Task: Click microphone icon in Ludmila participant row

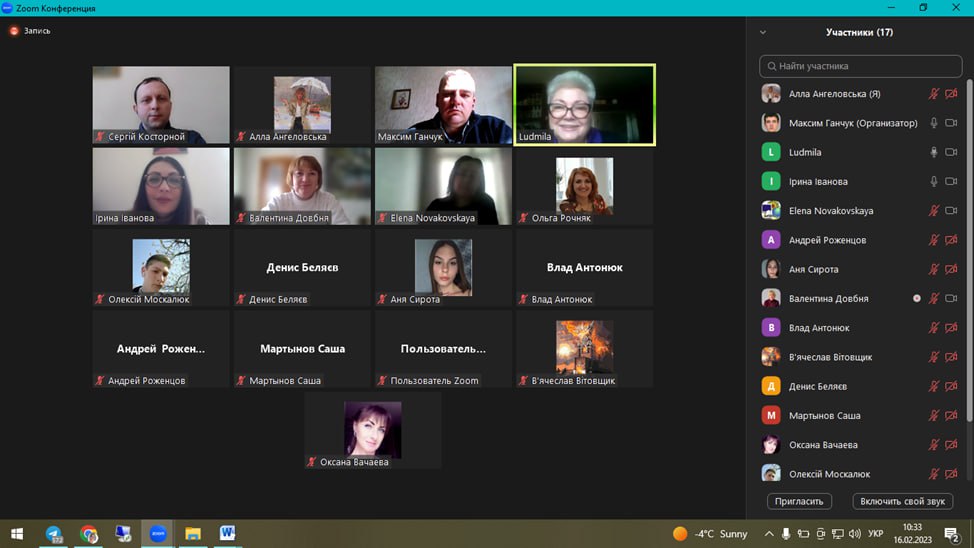Action: 934,152
